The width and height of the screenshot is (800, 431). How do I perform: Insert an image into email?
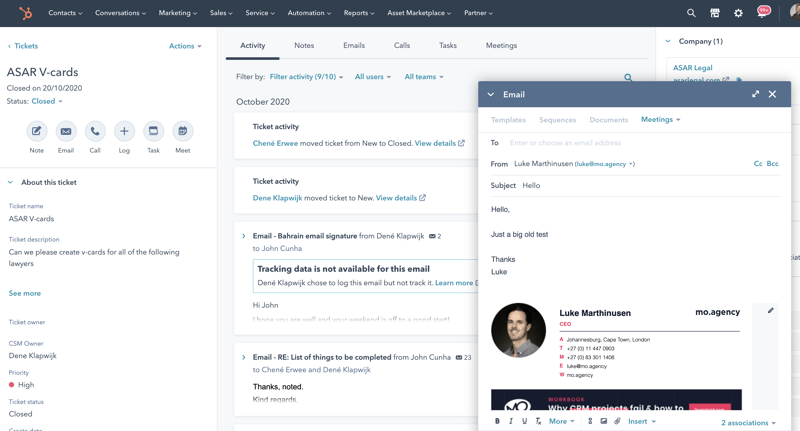(x=604, y=421)
